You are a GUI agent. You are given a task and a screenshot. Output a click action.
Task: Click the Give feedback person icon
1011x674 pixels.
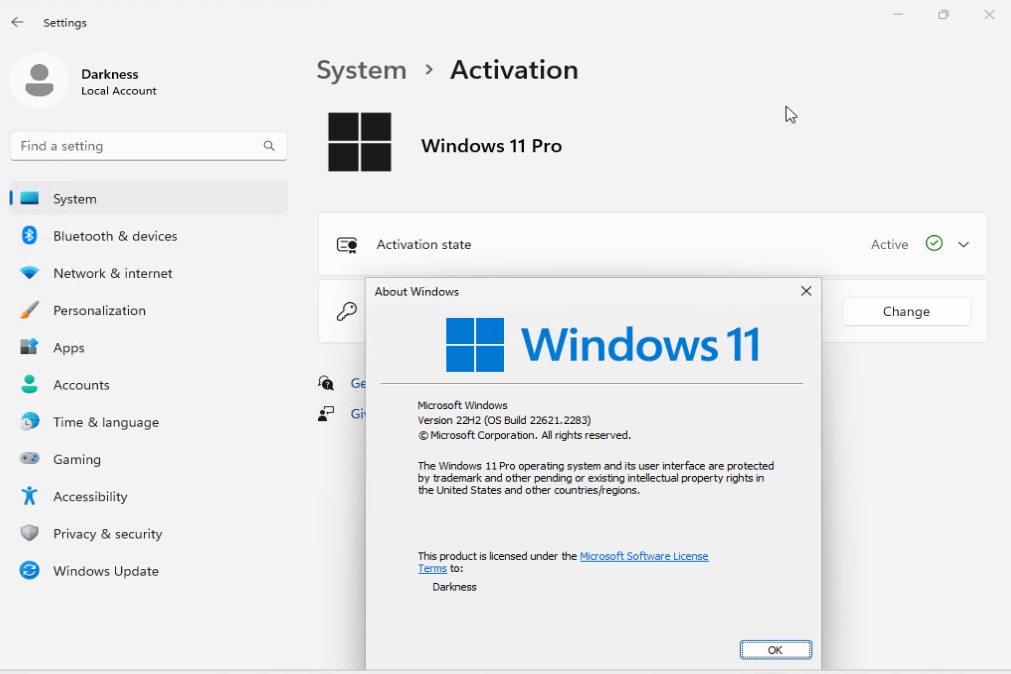[x=326, y=413]
